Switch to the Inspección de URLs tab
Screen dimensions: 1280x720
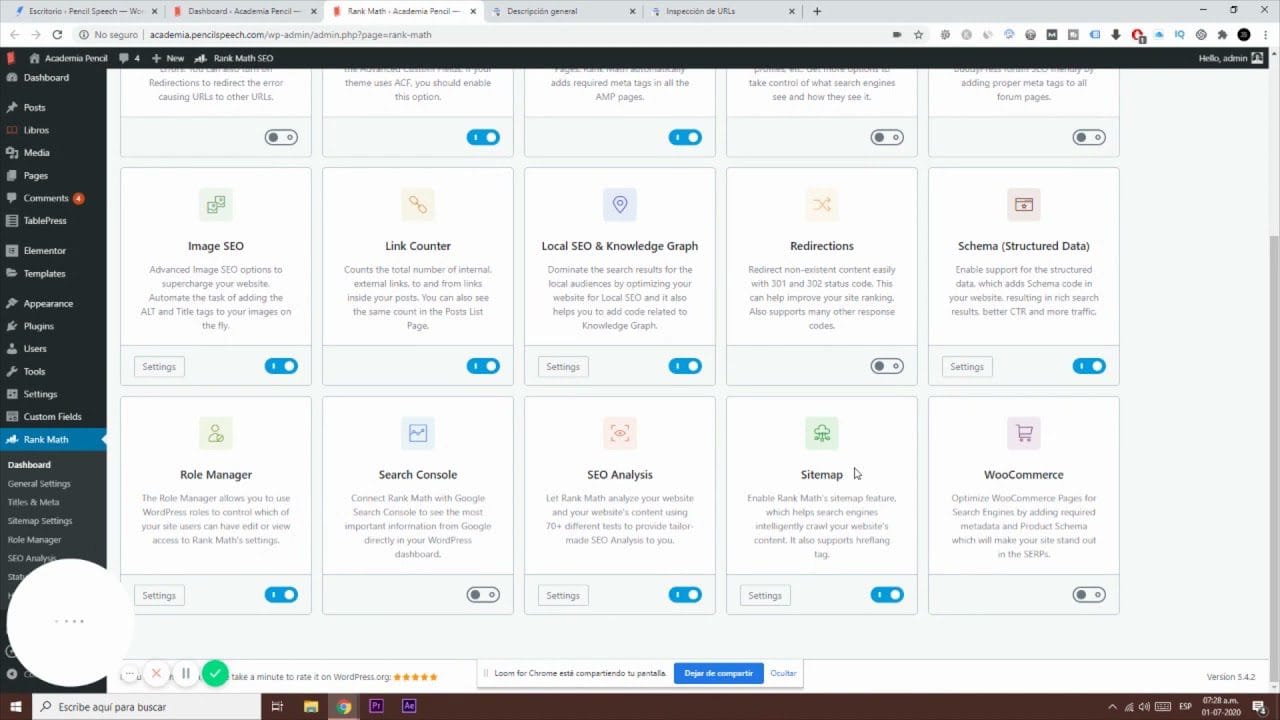(x=720, y=11)
